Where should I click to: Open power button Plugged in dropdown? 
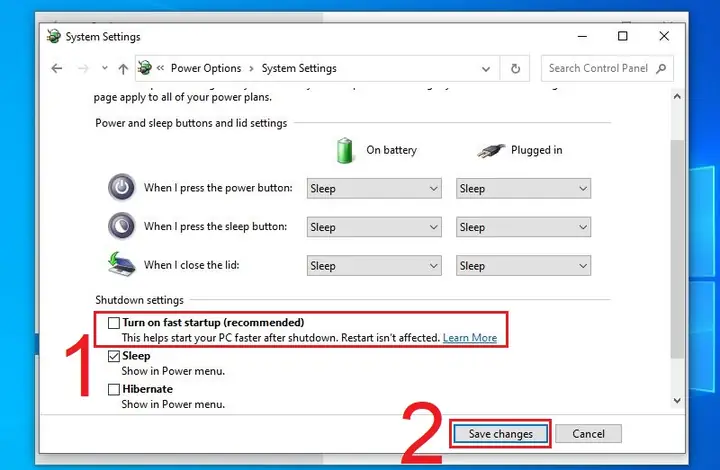(523, 188)
